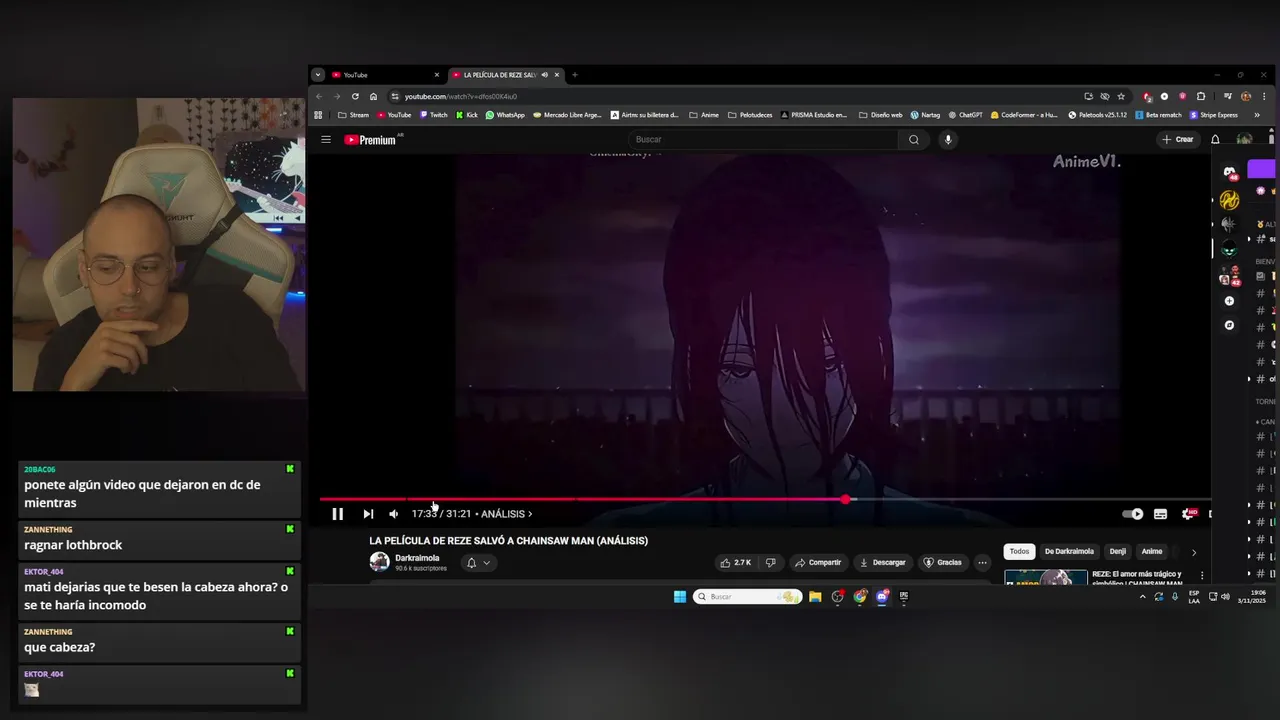Open the Kick bookmark
This screenshot has height=720, width=1280.
tap(467, 115)
